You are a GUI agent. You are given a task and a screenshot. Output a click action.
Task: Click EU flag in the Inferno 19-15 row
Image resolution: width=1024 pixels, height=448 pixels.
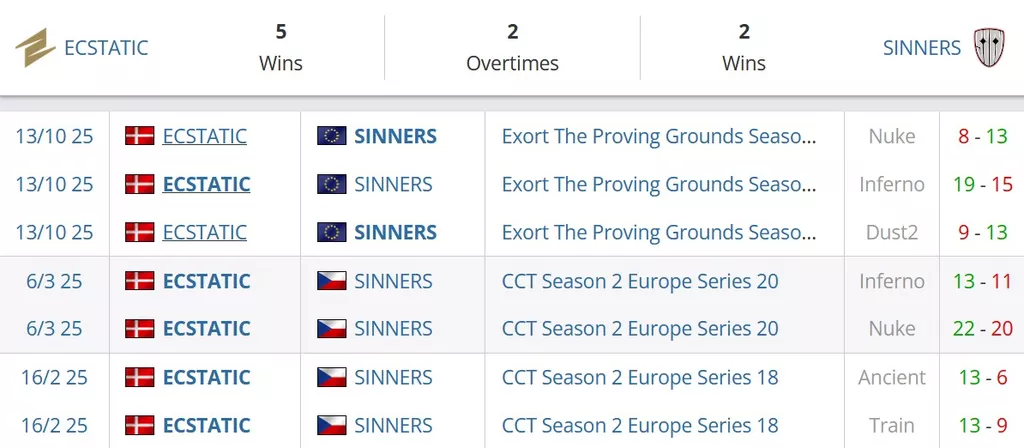(331, 184)
